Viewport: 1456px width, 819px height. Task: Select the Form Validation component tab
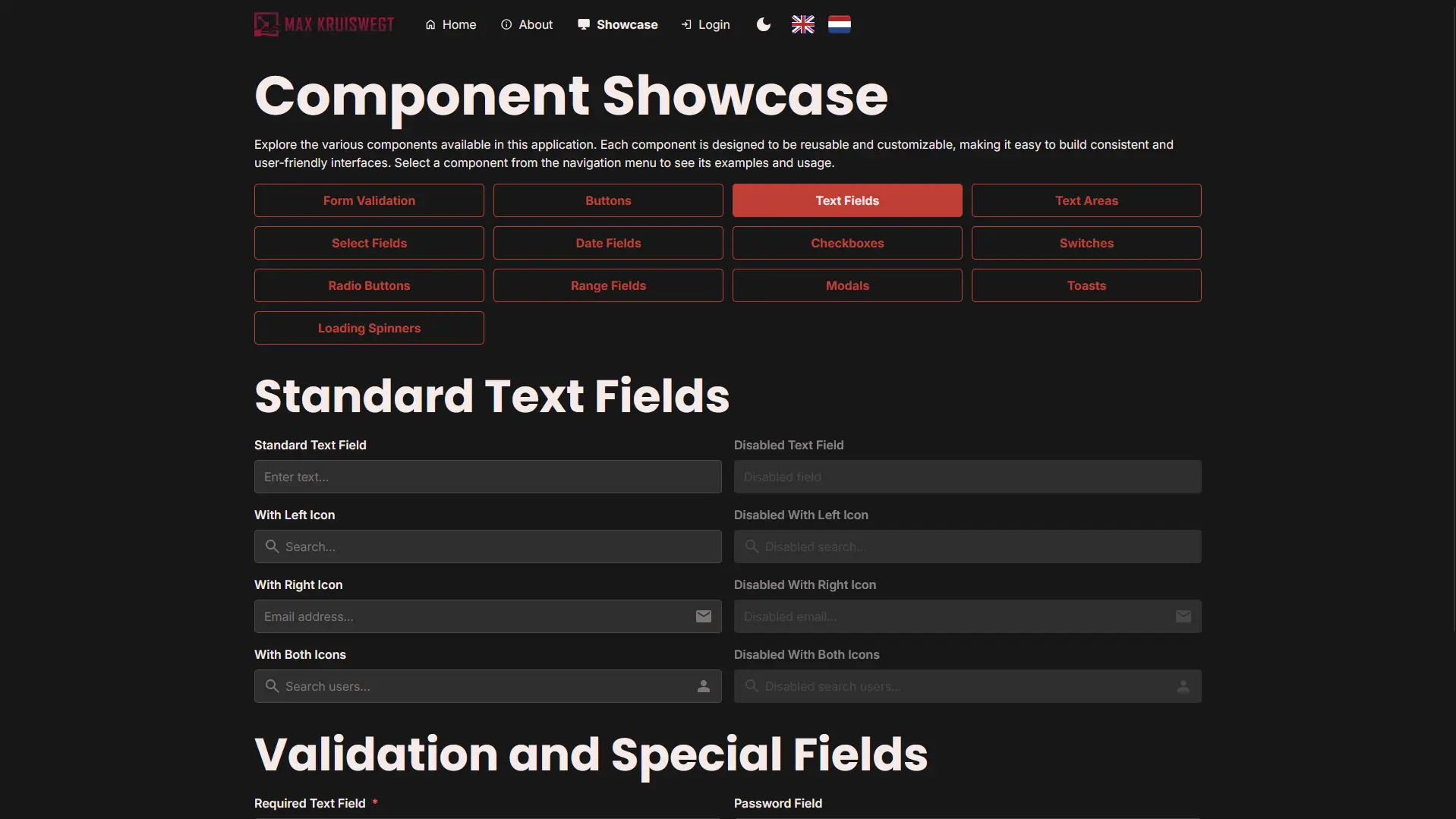(x=369, y=200)
